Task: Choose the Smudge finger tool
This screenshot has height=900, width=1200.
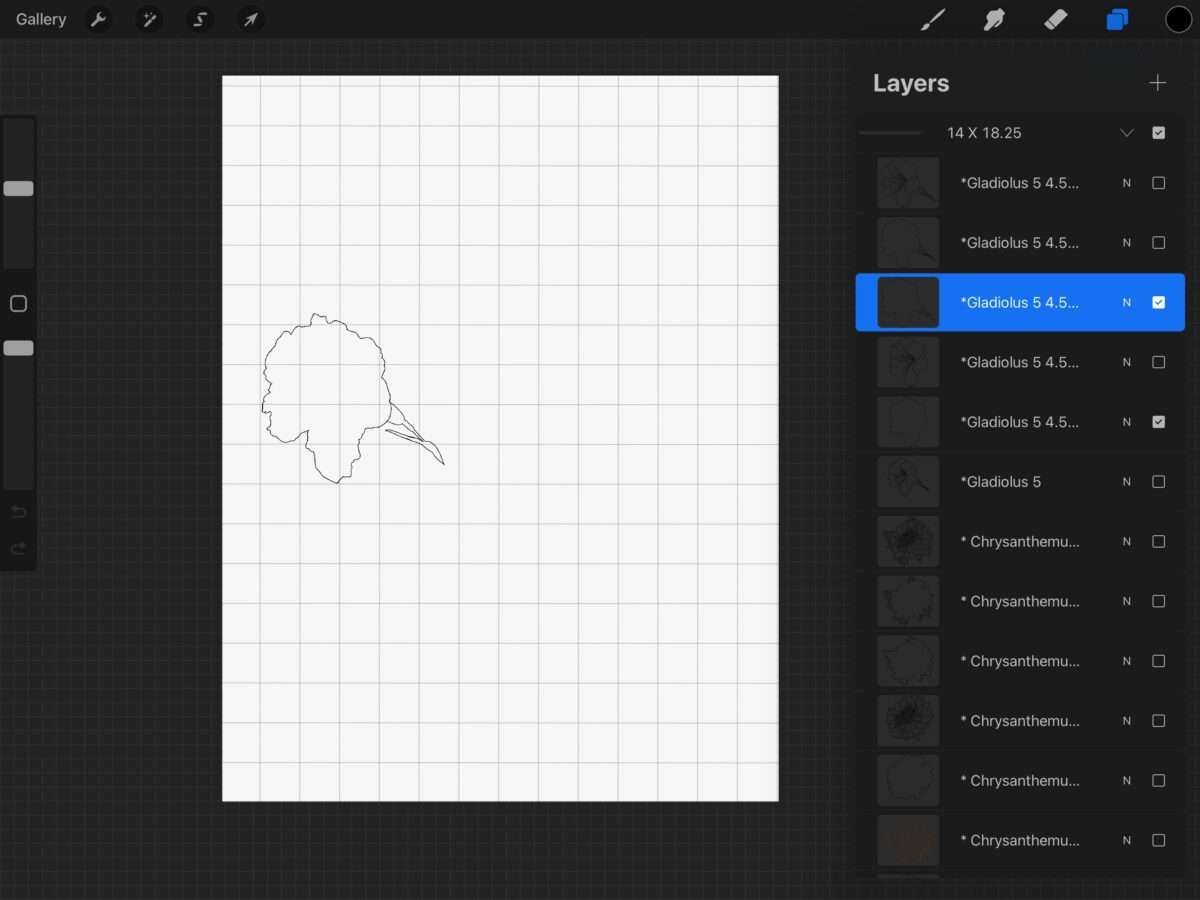Action: [x=993, y=20]
